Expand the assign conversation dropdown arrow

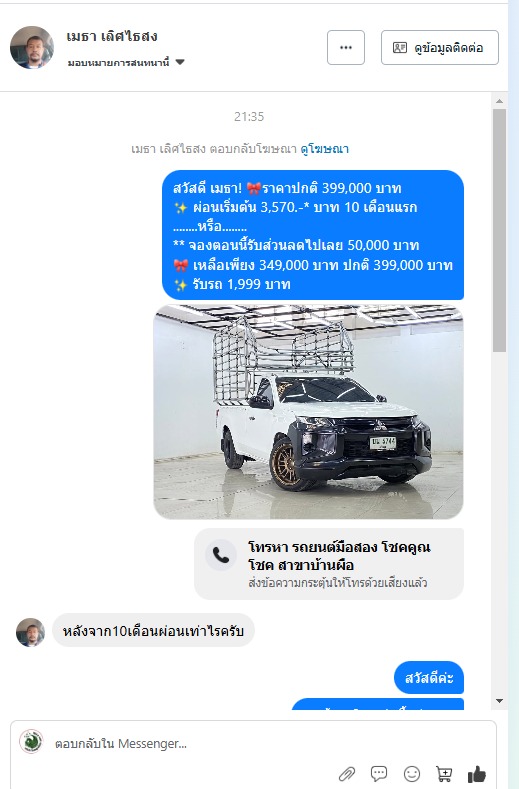tap(180, 62)
